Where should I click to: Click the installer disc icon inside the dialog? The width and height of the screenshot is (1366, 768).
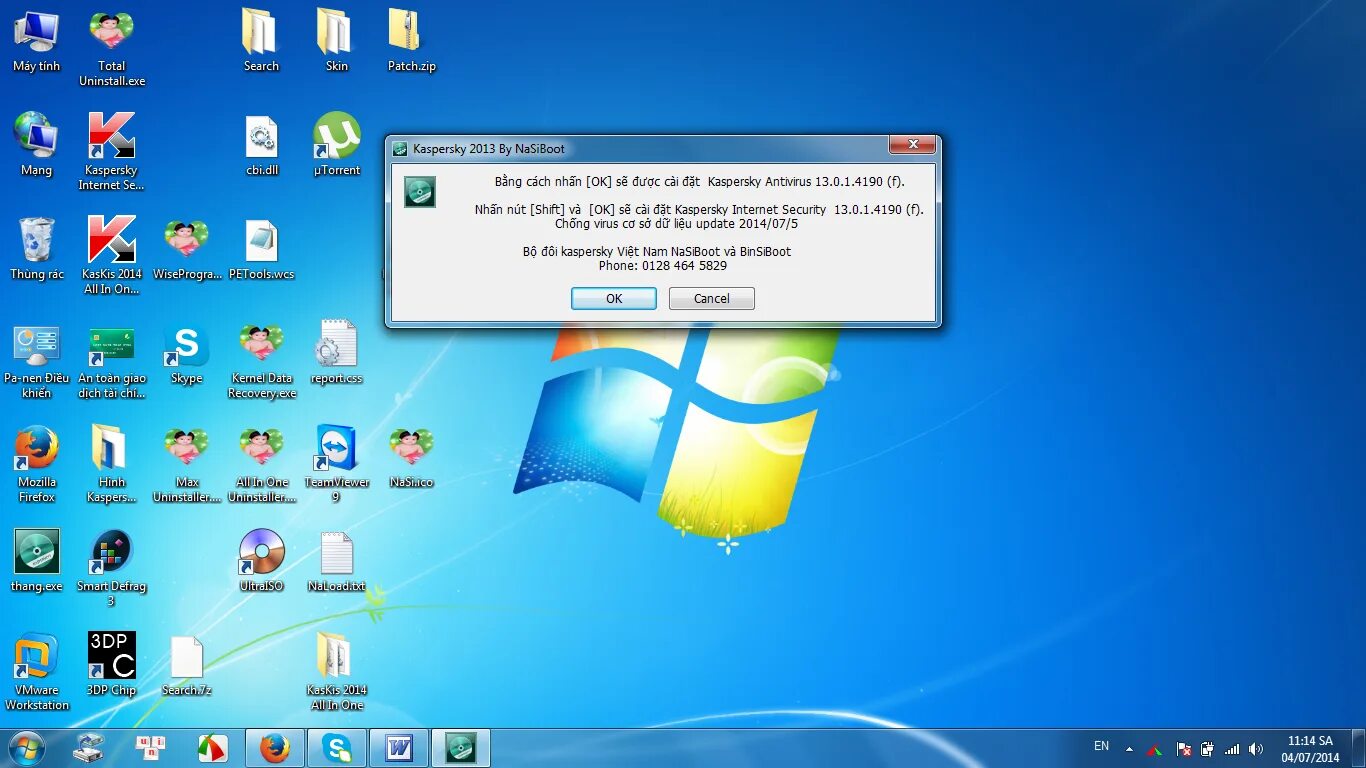click(x=420, y=191)
